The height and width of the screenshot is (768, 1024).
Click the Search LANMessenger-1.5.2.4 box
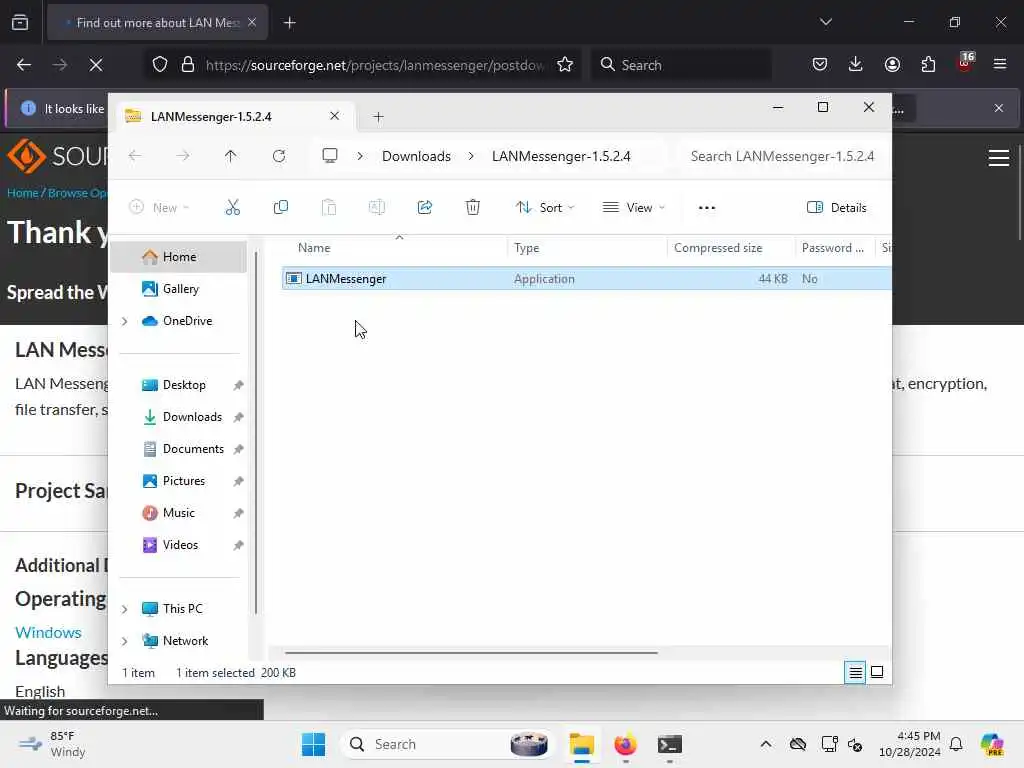click(782, 156)
